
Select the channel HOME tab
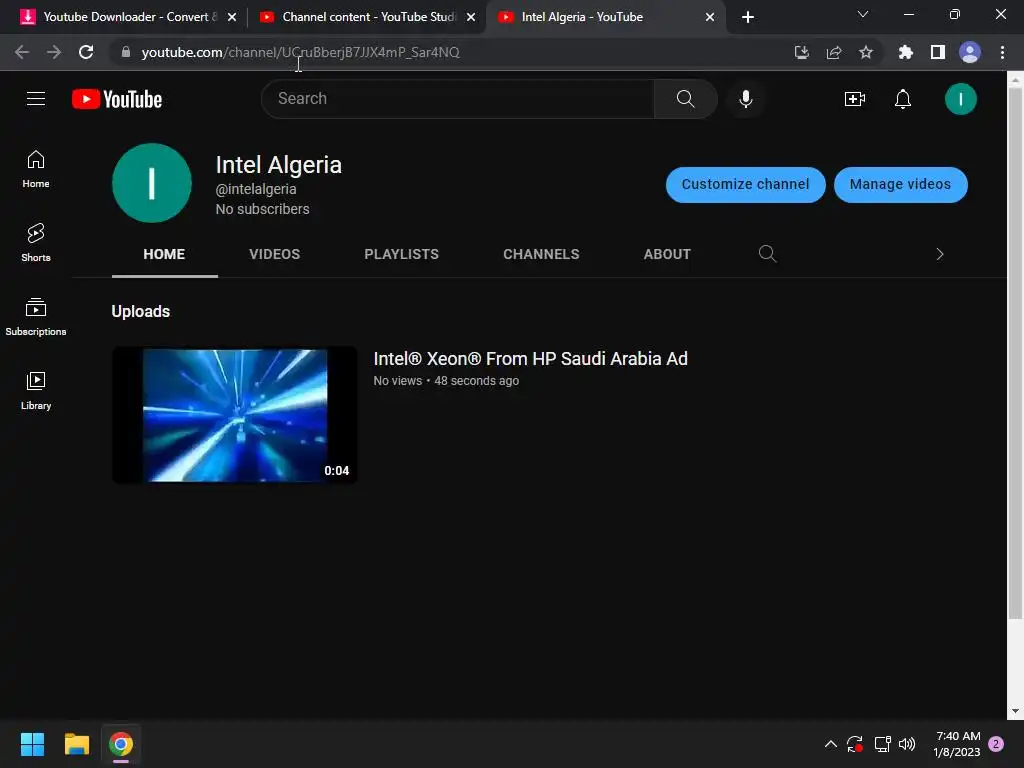[x=164, y=254]
